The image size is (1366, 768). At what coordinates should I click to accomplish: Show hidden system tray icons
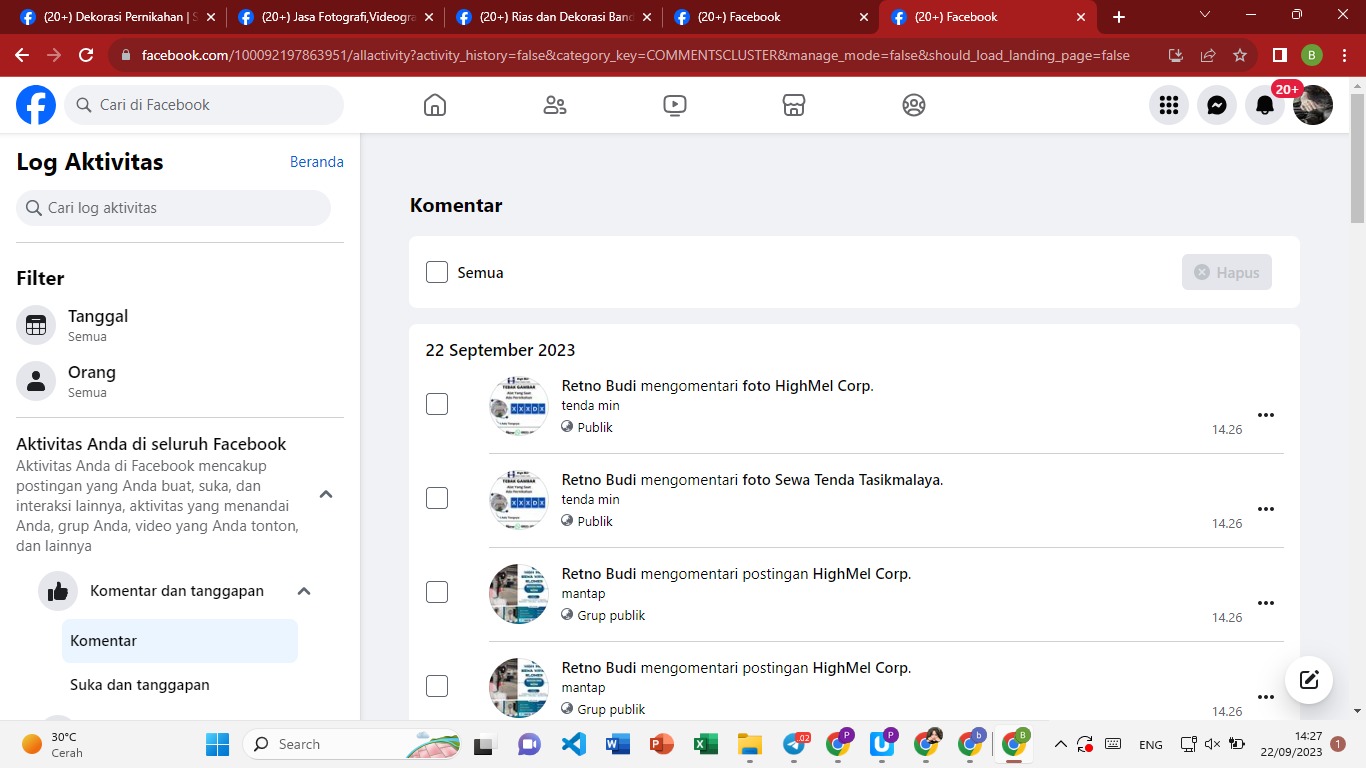[1060, 744]
